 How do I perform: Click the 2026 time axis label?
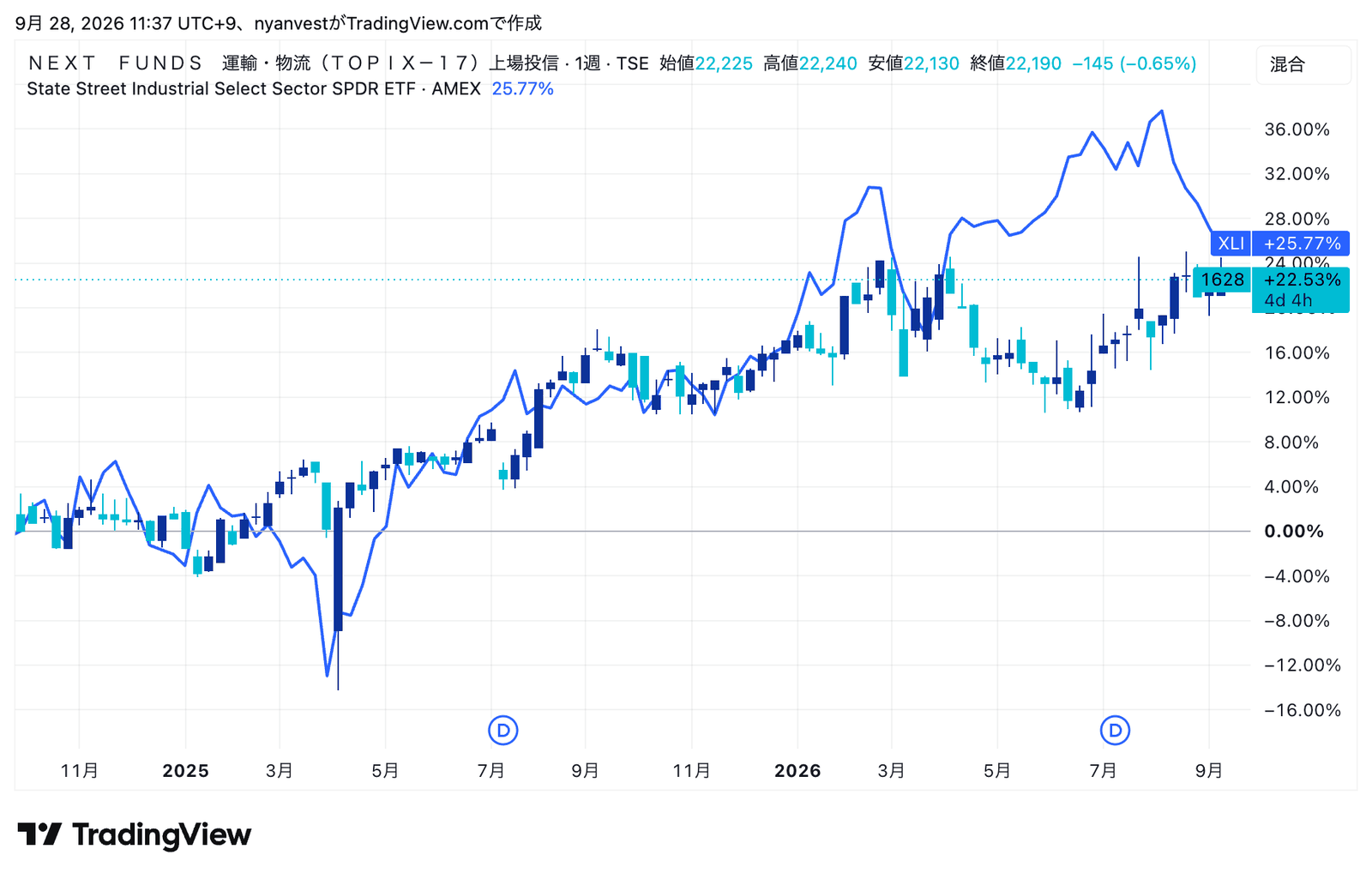(797, 771)
